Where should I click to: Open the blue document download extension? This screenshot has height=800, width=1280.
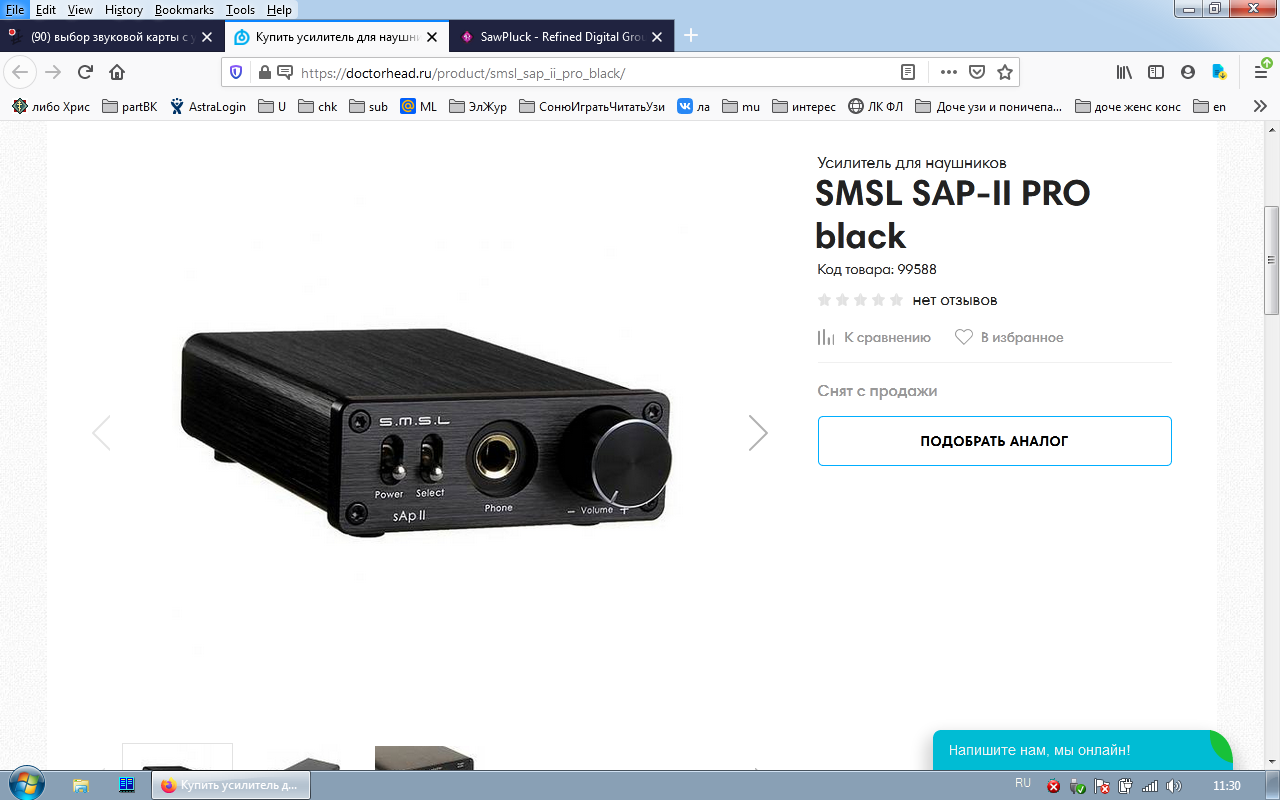pyautogui.click(x=1219, y=72)
